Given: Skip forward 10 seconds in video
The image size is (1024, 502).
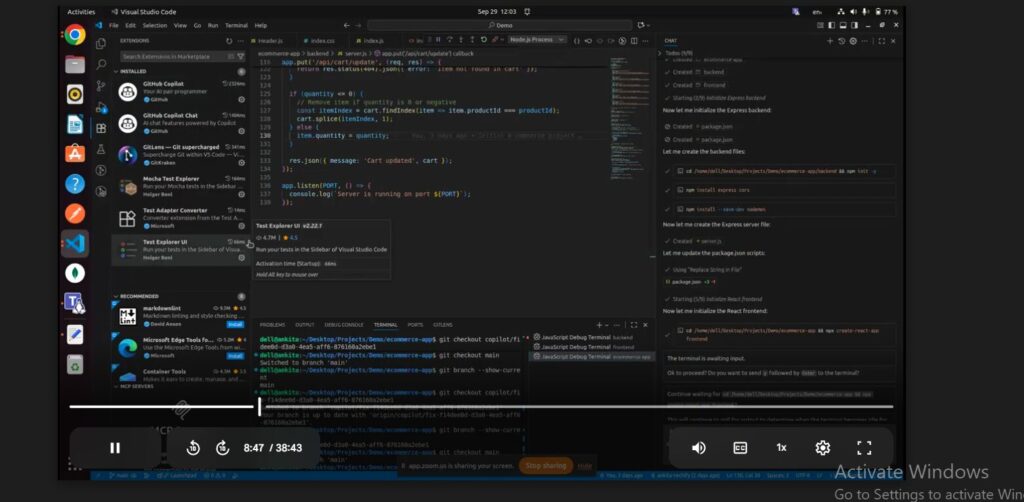Looking at the screenshot, I should [x=223, y=448].
